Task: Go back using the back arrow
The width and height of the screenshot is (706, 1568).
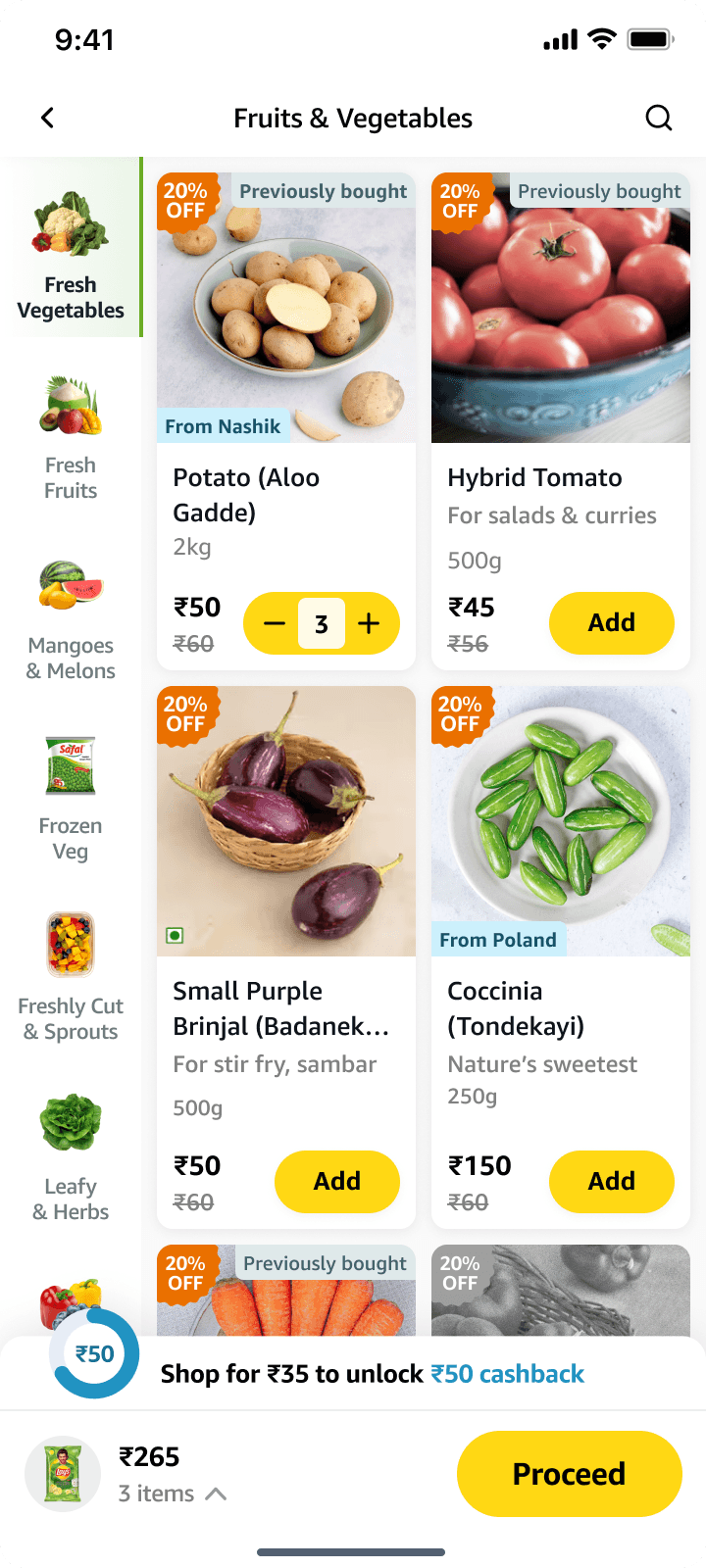Action: (x=47, y=119)
